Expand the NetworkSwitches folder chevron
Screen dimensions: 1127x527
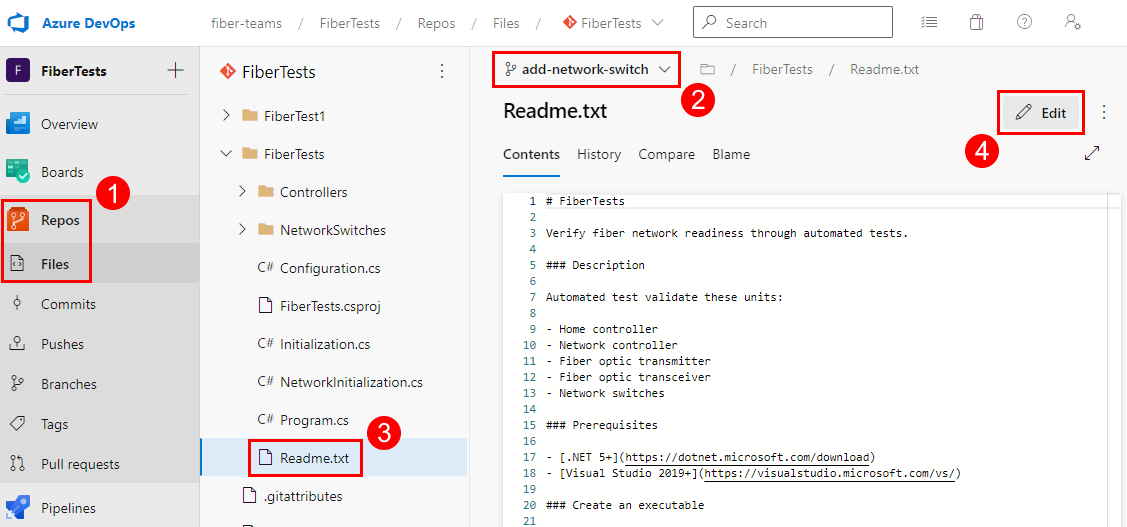tap(242, 230)
